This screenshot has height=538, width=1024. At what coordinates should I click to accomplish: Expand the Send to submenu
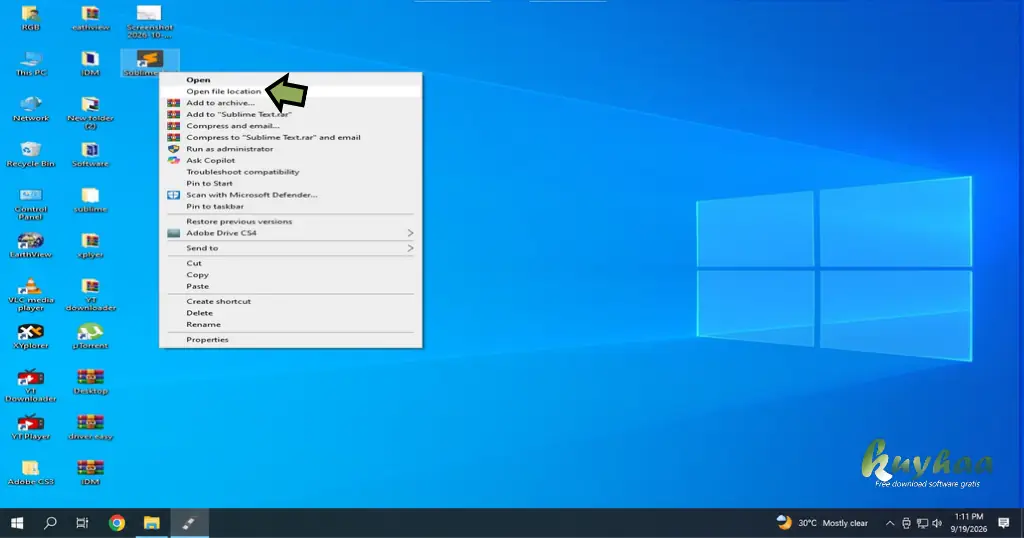click(291, 248)
